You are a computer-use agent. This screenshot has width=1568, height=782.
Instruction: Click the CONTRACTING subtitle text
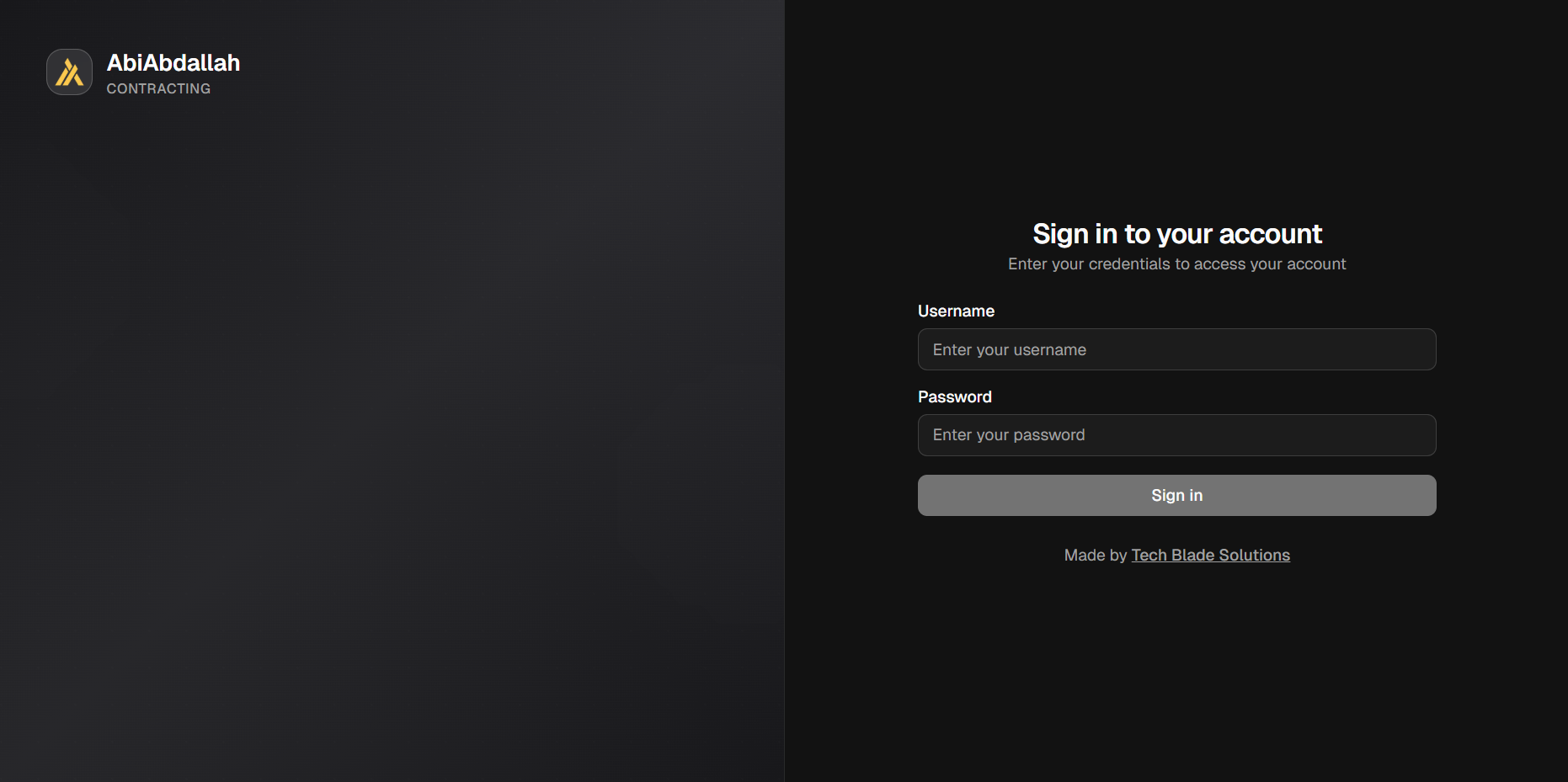tap(158, 88)
